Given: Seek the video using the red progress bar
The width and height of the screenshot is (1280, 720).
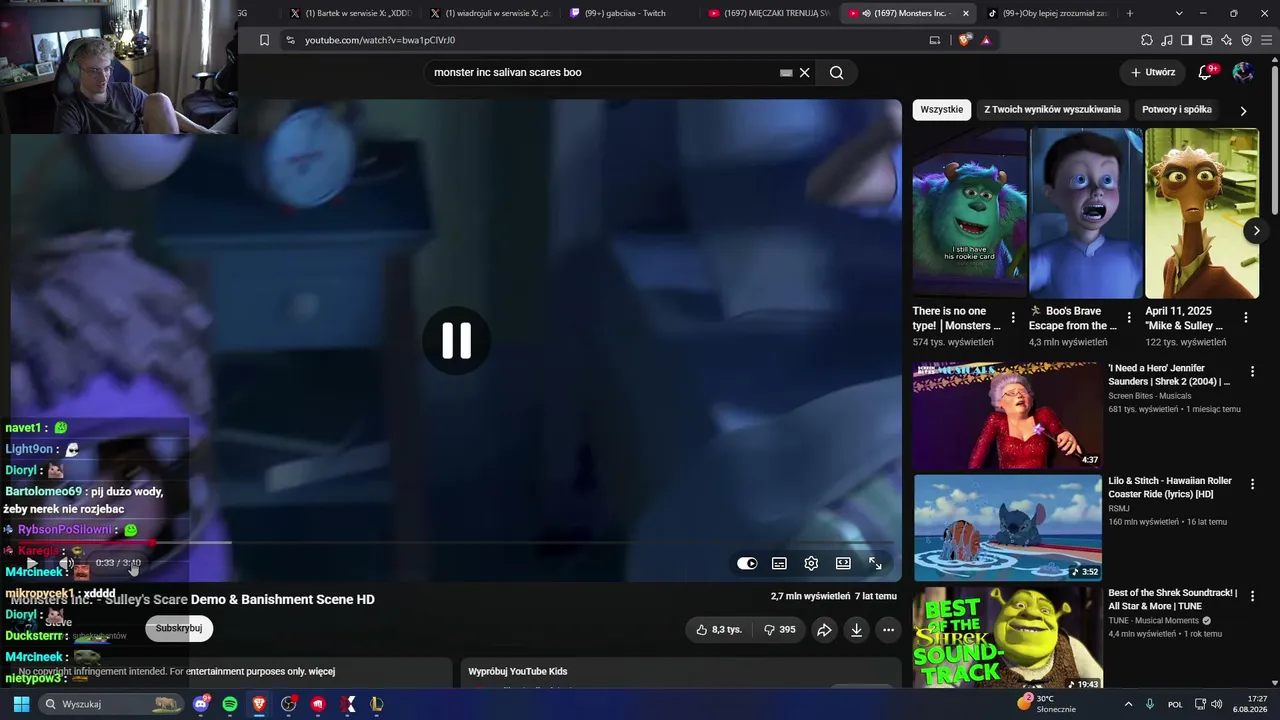Looking at the screenshot, I should click(455, 543).
